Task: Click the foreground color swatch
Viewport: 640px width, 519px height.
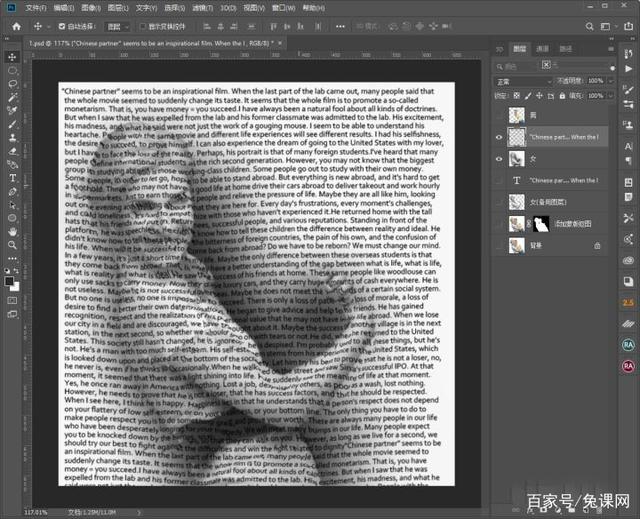Action: tap(9, 281)
